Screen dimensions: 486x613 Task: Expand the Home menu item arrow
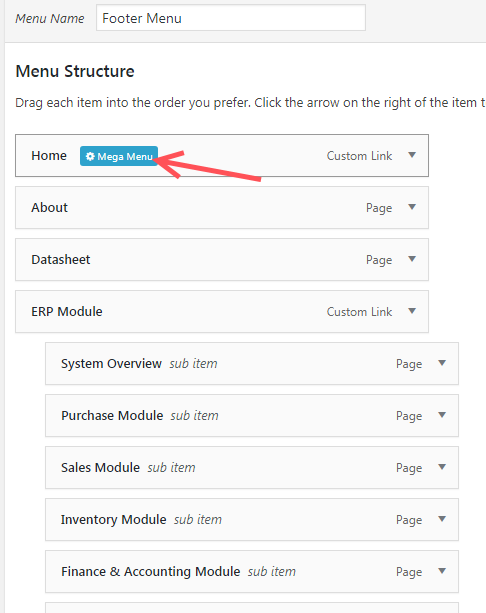[x=412, y=155]
